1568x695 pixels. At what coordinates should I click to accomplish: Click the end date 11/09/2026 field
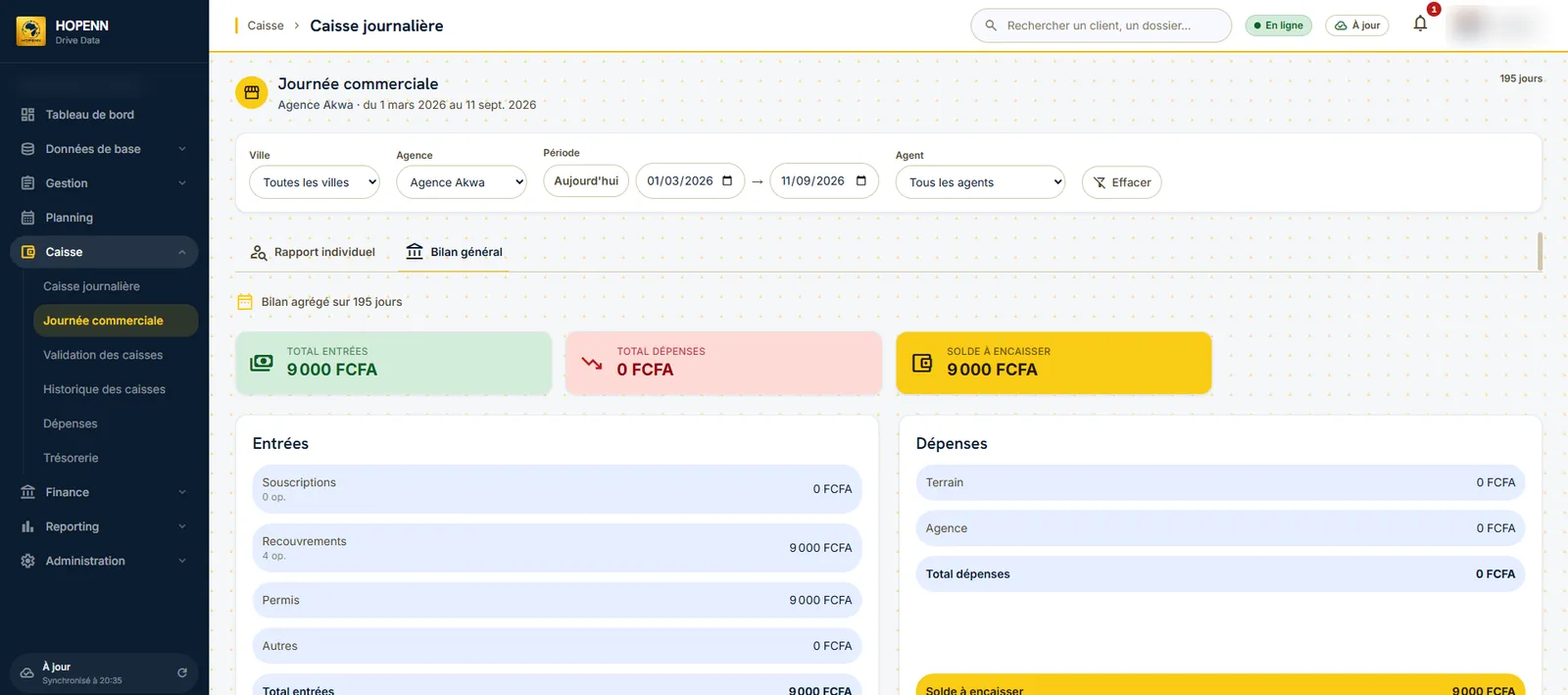[824, 181]
